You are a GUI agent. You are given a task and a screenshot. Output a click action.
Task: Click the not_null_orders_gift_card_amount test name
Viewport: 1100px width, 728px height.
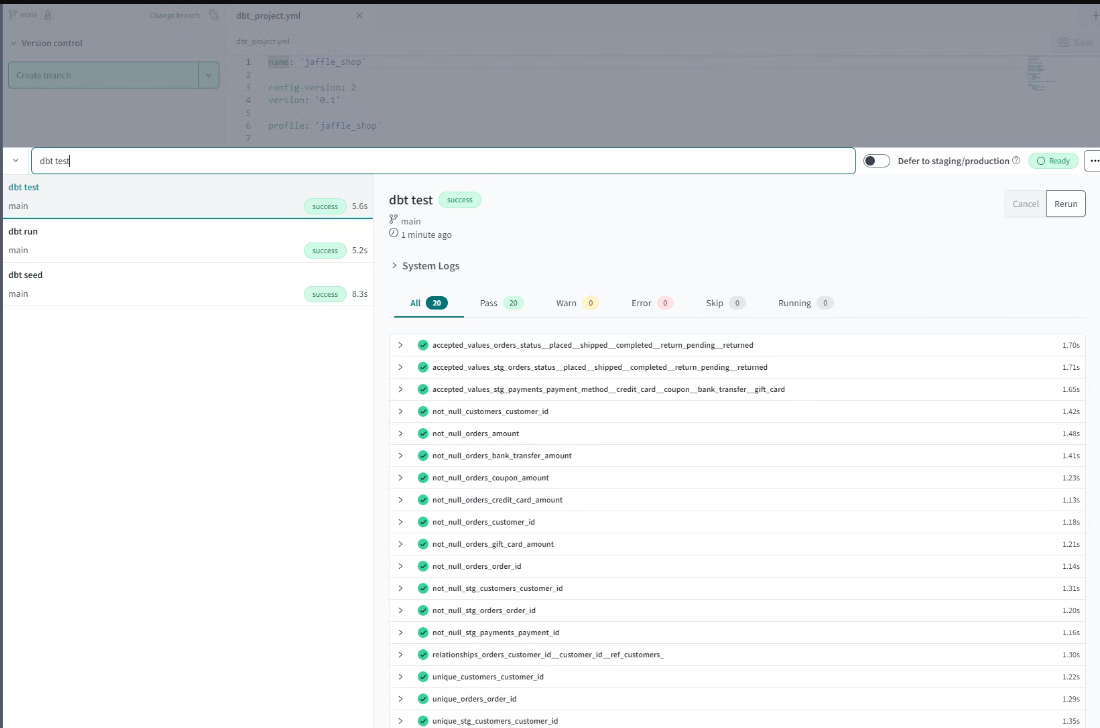(x=492, y=544)
